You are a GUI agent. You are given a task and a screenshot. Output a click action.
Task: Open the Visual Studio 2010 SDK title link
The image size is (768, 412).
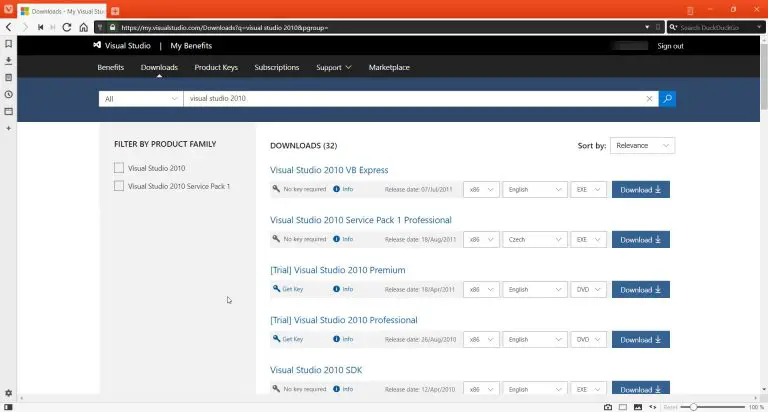click(316, 370)
